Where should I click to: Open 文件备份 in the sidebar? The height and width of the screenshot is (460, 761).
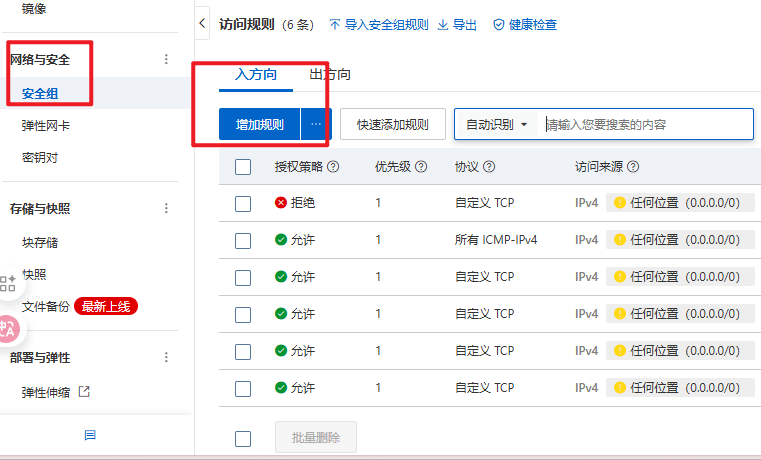(x=46, y=307)
